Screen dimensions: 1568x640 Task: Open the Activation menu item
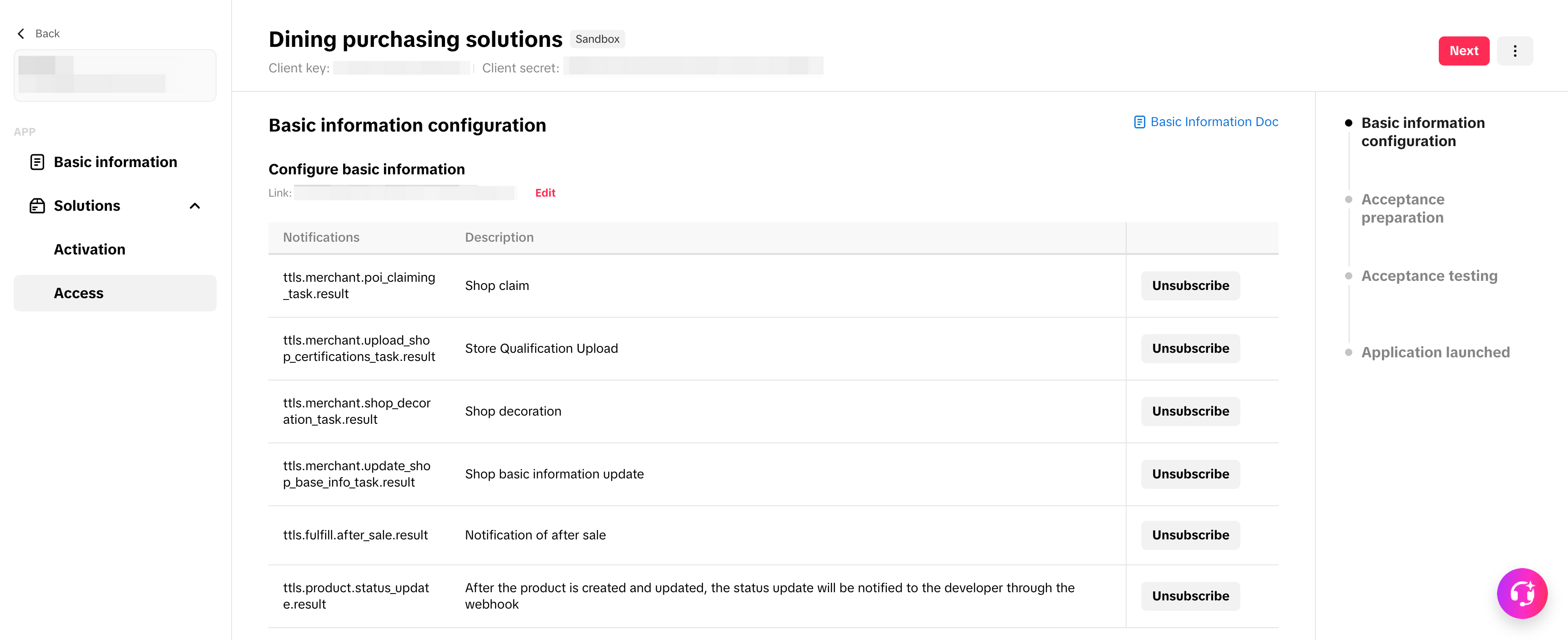pos(90,249)
